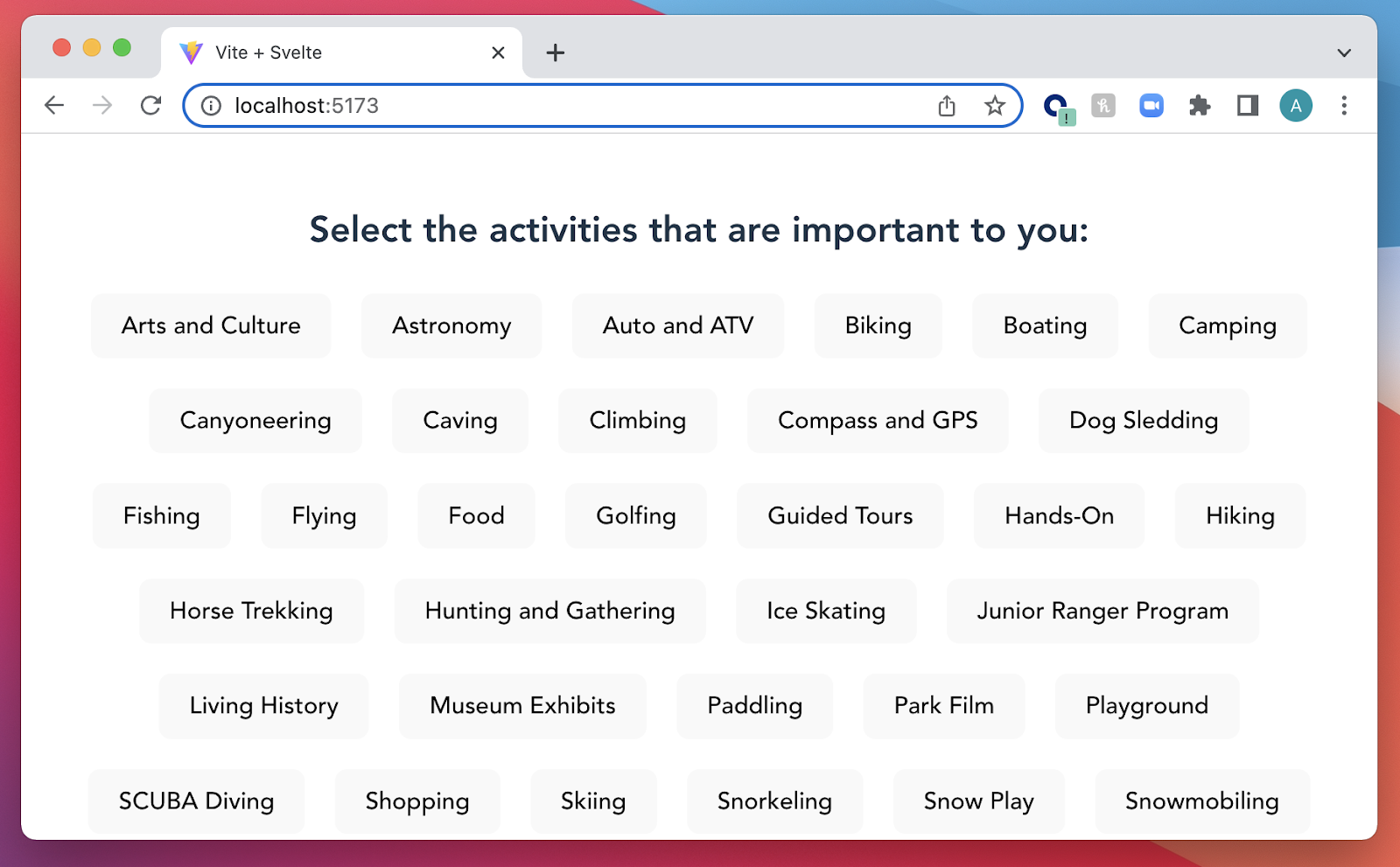Viewport: 1400px width, 867px height.
Task: Choose the Paddling activity
Action: click(755, 706)
